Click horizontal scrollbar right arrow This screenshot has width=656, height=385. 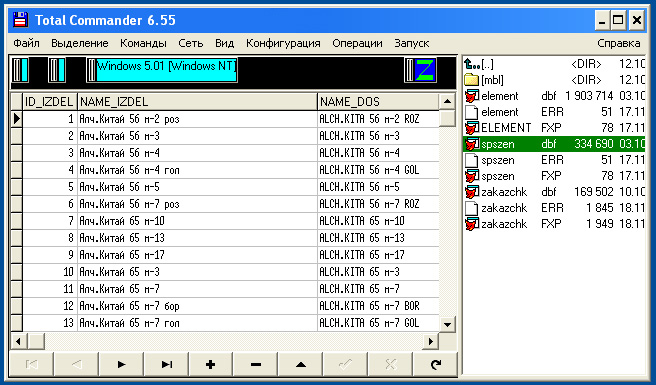(430, 341)
